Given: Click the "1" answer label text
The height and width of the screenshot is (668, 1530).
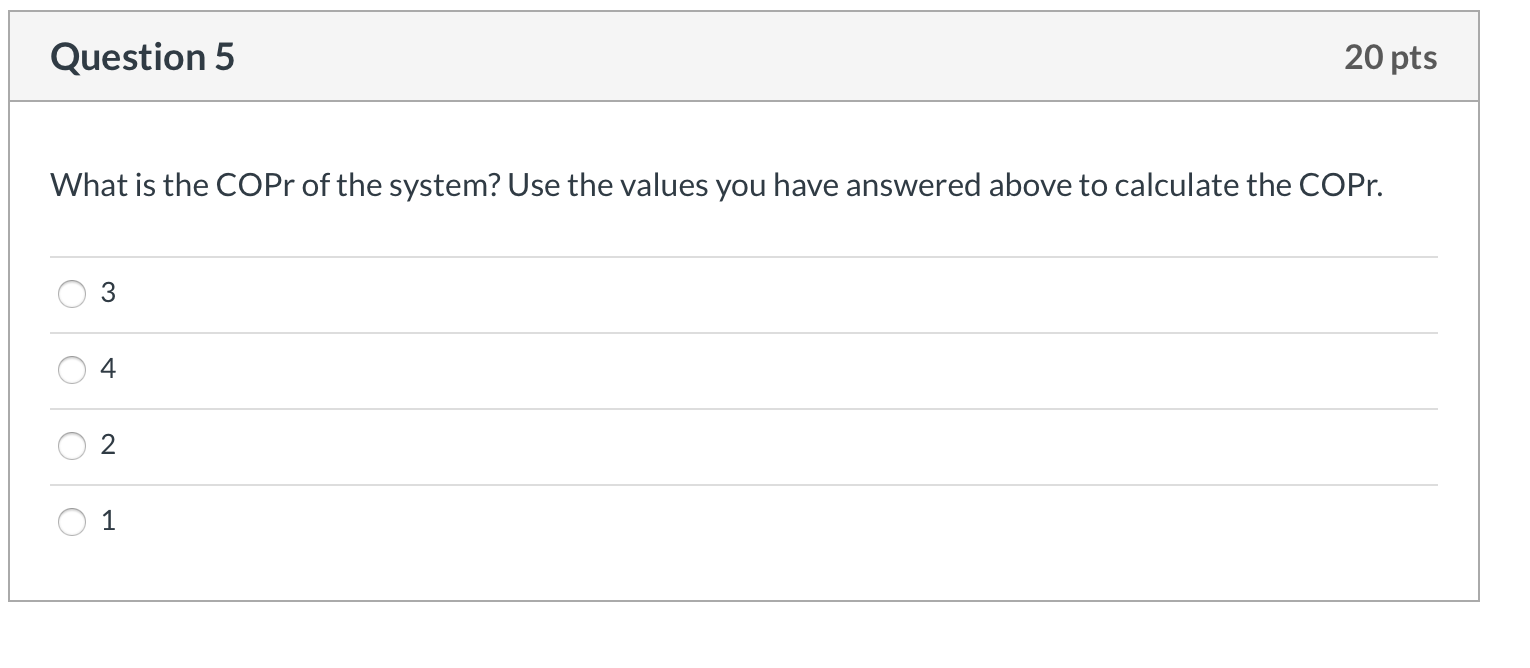Looking at the screenshot, I should (108, 521).
